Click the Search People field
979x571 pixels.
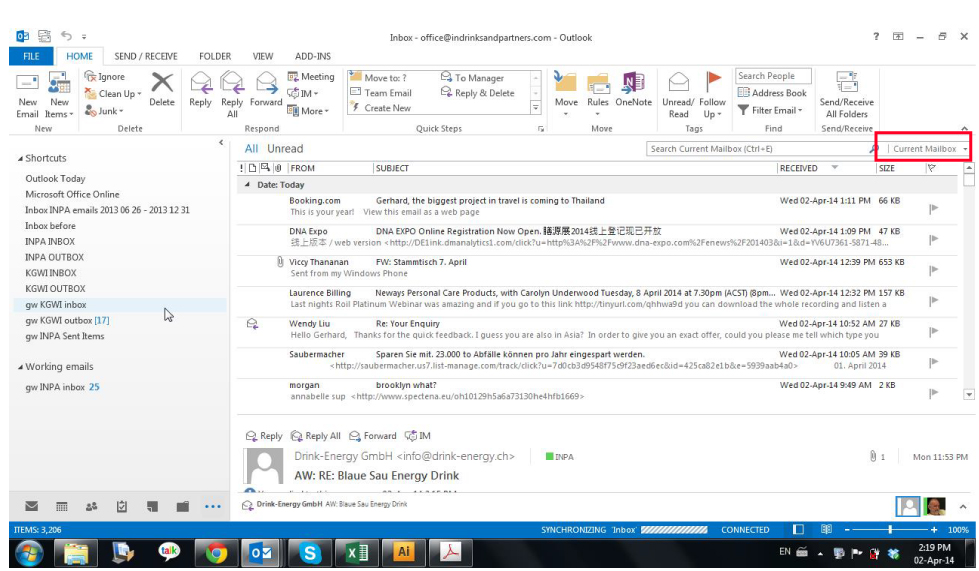tap(773, 76)
